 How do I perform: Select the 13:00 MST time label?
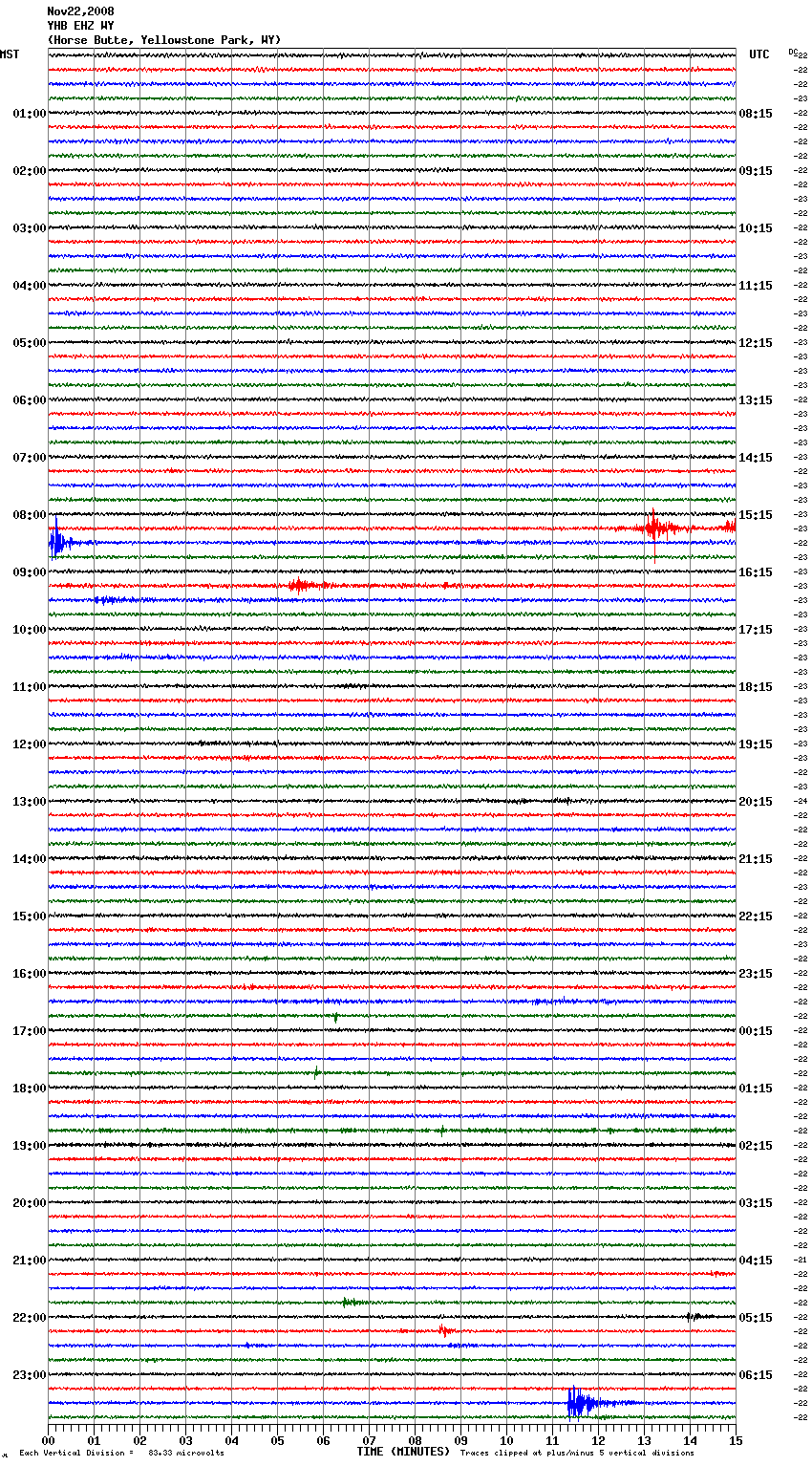(30, 802)
